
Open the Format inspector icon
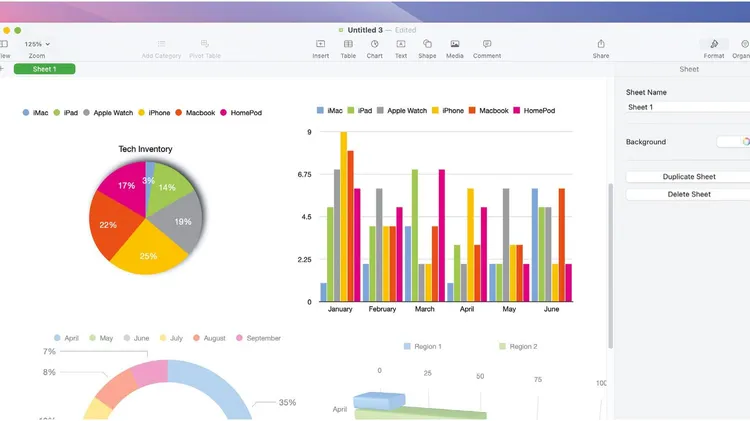(x=714, y=44)
